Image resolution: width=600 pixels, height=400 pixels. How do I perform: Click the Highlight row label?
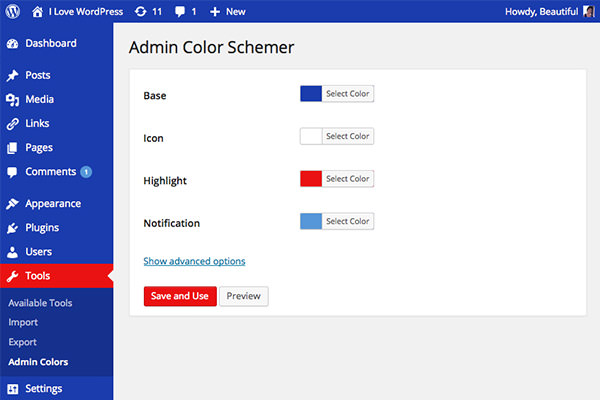[165, 181]
